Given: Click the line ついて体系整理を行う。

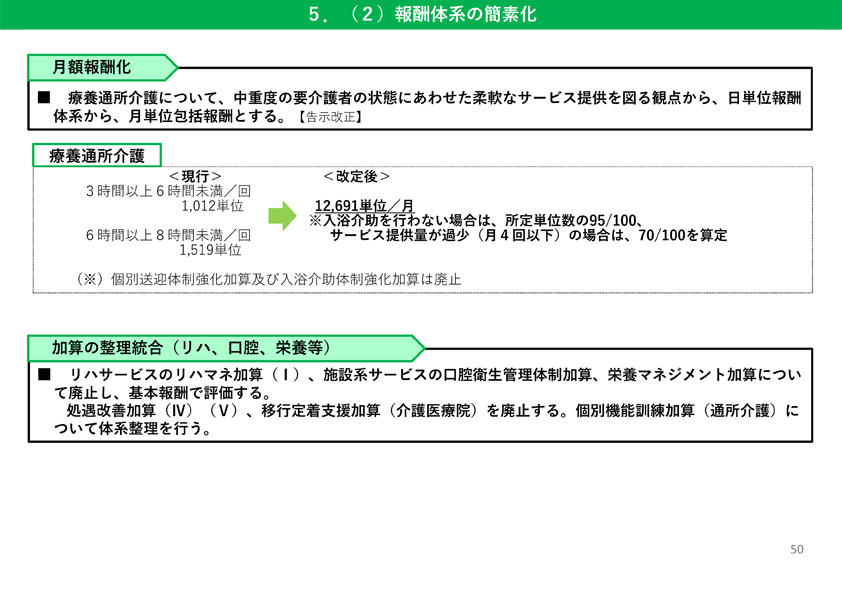Looking at the screenshot, I should pos(133,429).
